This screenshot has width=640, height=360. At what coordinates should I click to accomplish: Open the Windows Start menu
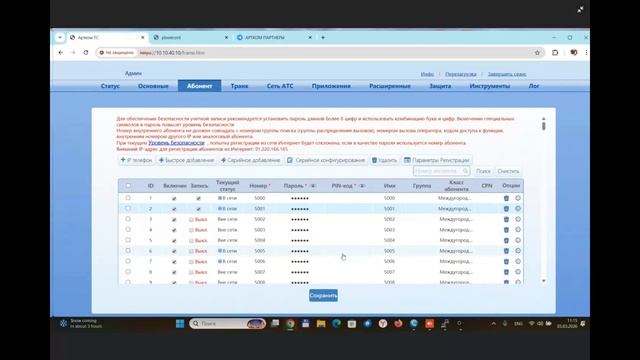180,324
